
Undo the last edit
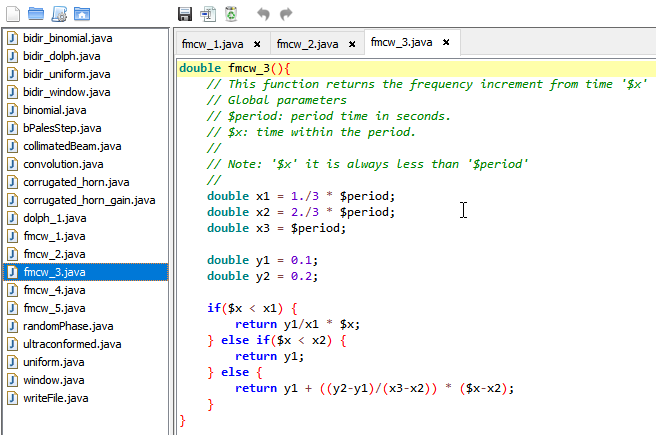(x=264, y=14)
